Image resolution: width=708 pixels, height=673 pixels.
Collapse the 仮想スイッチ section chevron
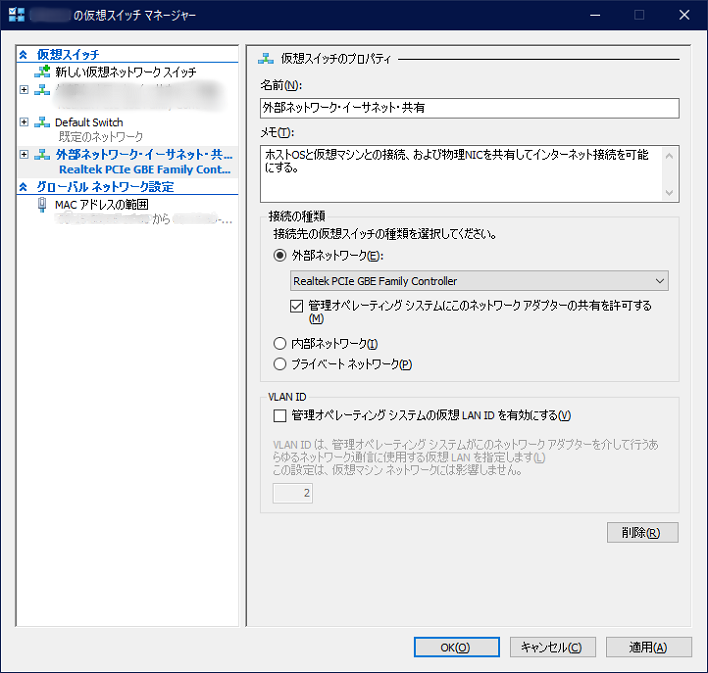click(x=23, y=55)
